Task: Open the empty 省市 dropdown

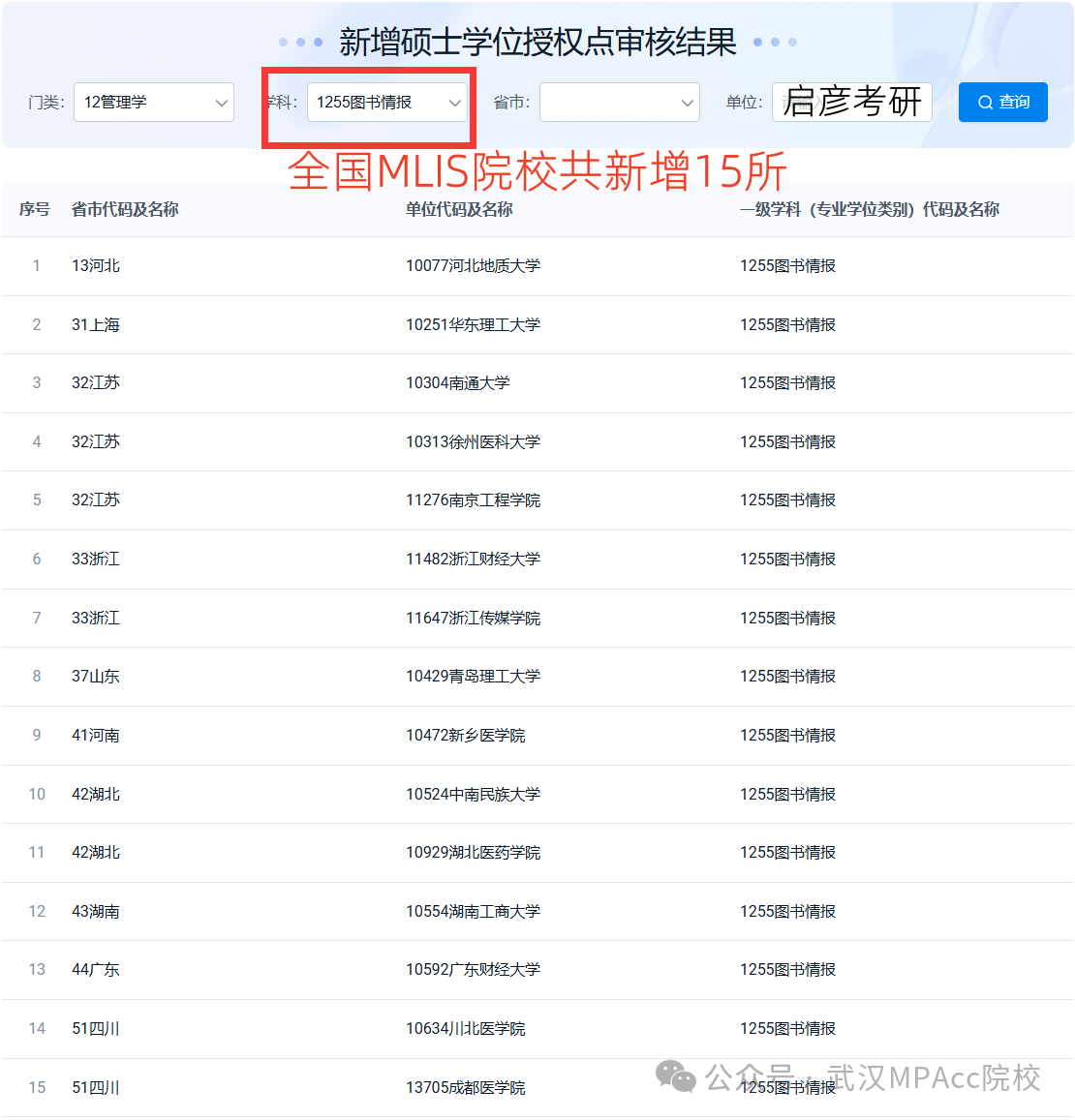Action: [x=619, y=103]
